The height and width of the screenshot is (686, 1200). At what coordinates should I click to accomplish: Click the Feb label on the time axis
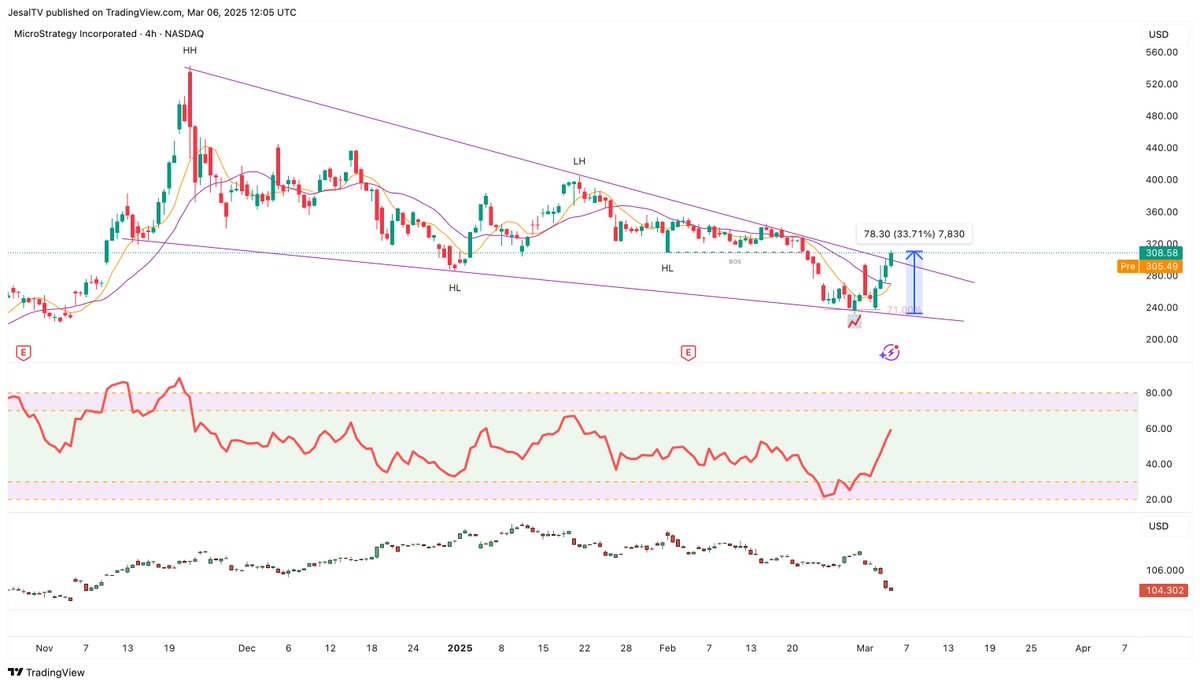click(667, 648)
